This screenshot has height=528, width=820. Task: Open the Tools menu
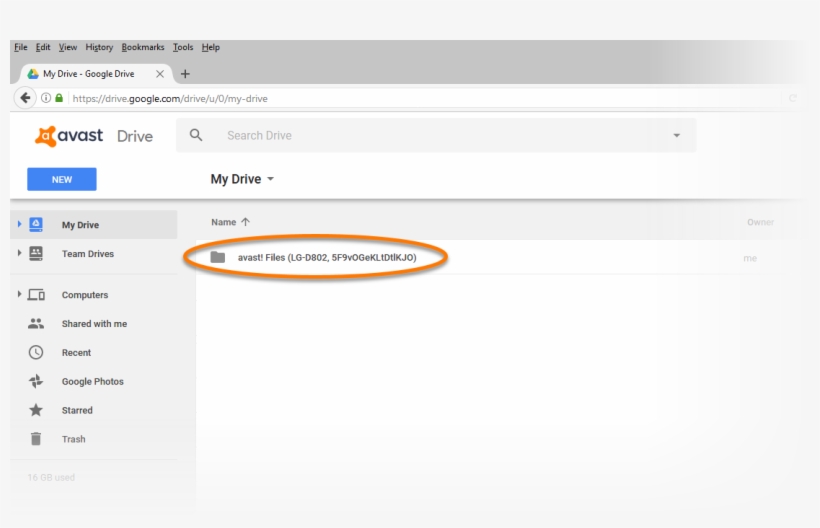pos(183,47)
